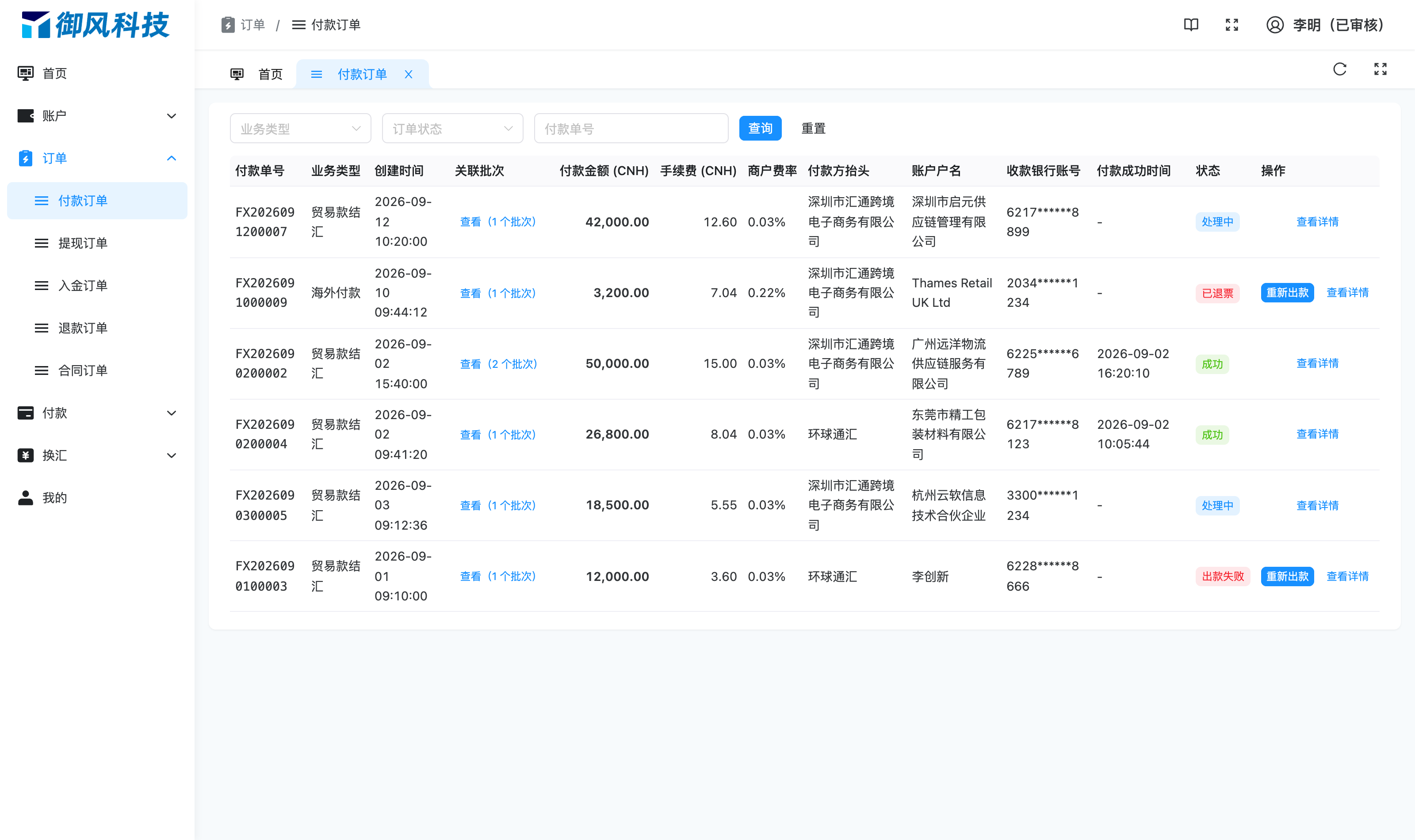The image size is (1415, 840).
Task: Click the 付款订单 tab list icon
Action: click(x=317, y=74)
